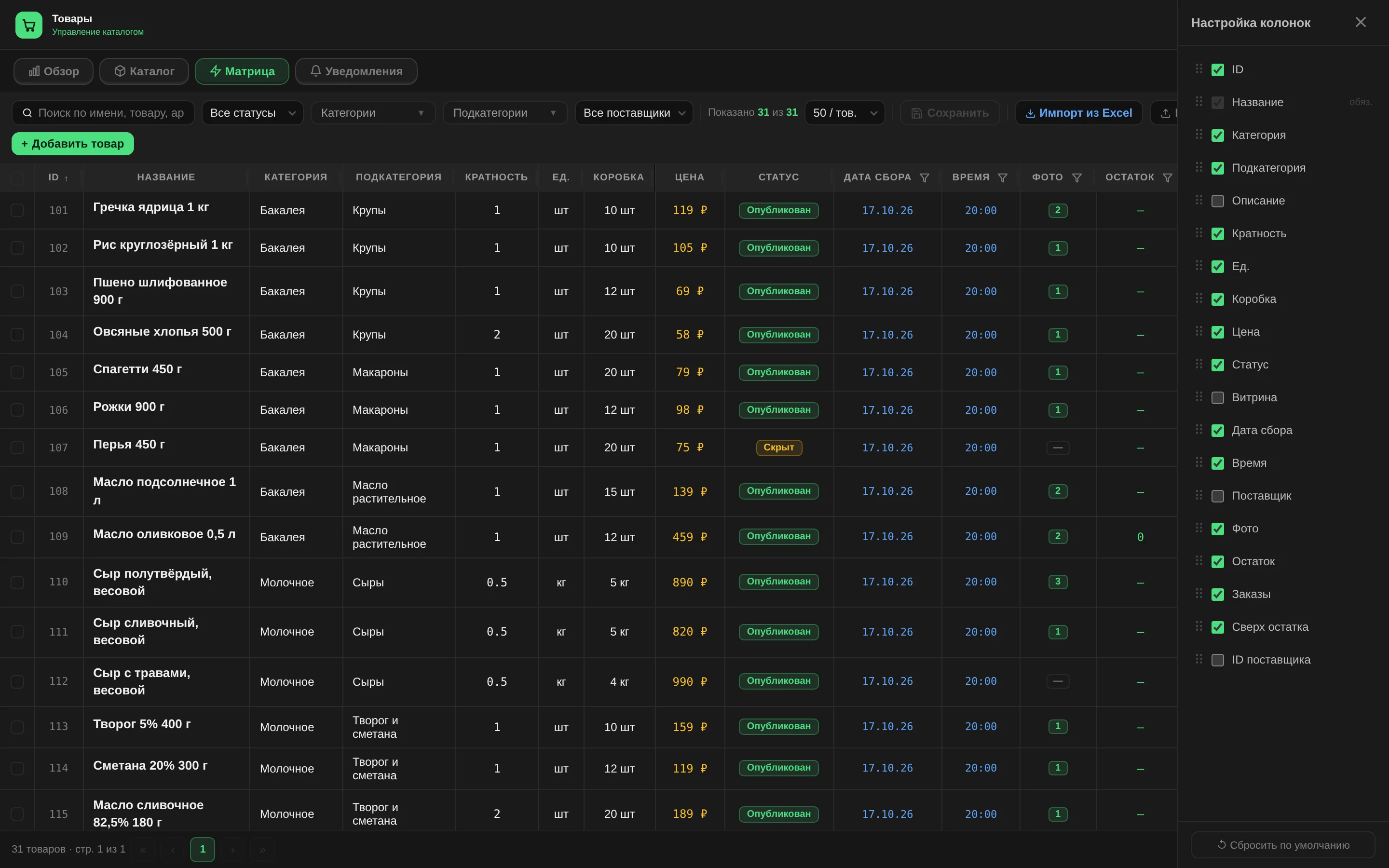Viewport: 1389px width, 868px height.
Task: Uncheck the Категория column checkbox
Action: [1217, 136]
